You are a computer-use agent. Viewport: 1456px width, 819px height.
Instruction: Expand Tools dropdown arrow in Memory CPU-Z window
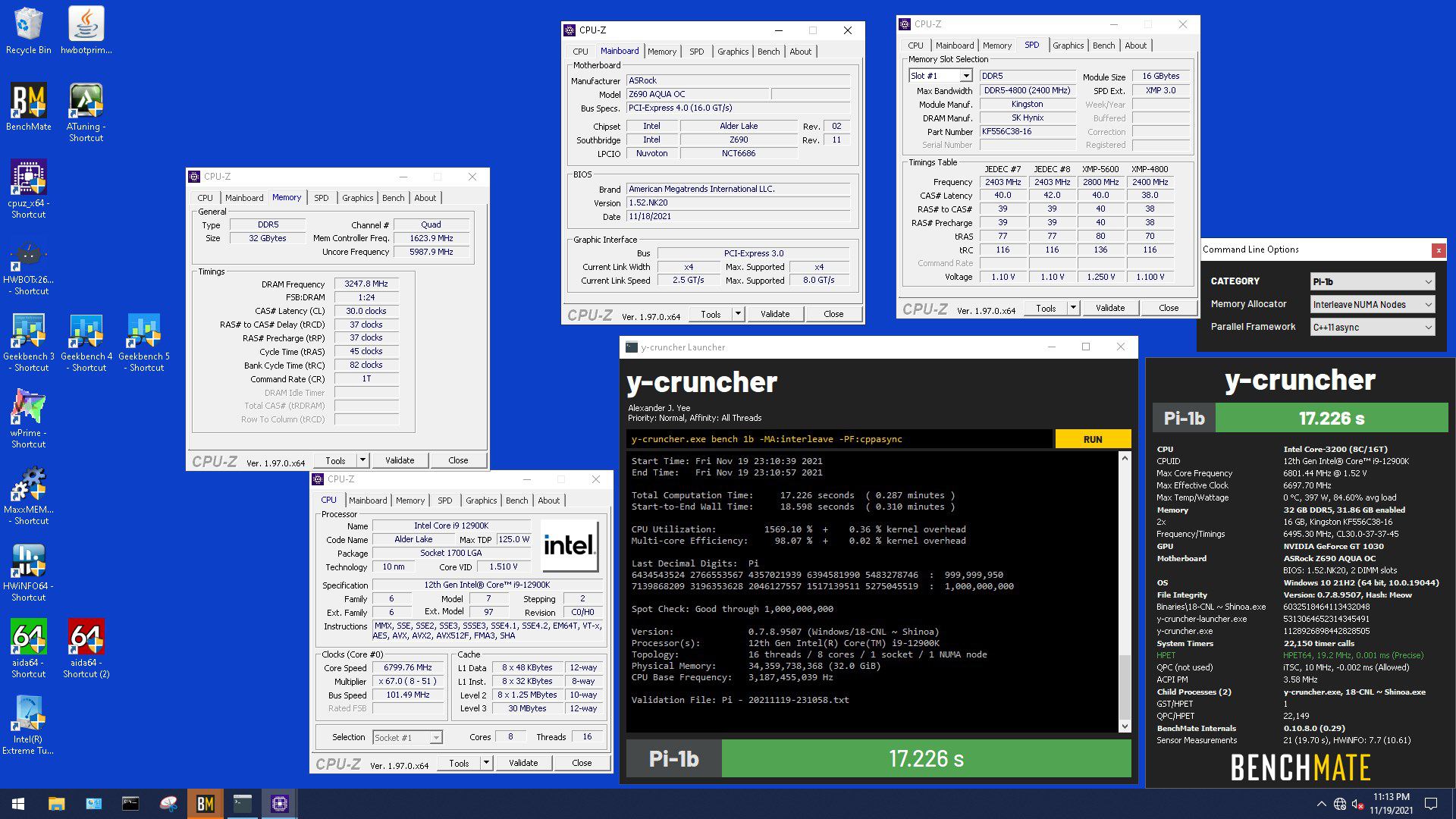362,460
